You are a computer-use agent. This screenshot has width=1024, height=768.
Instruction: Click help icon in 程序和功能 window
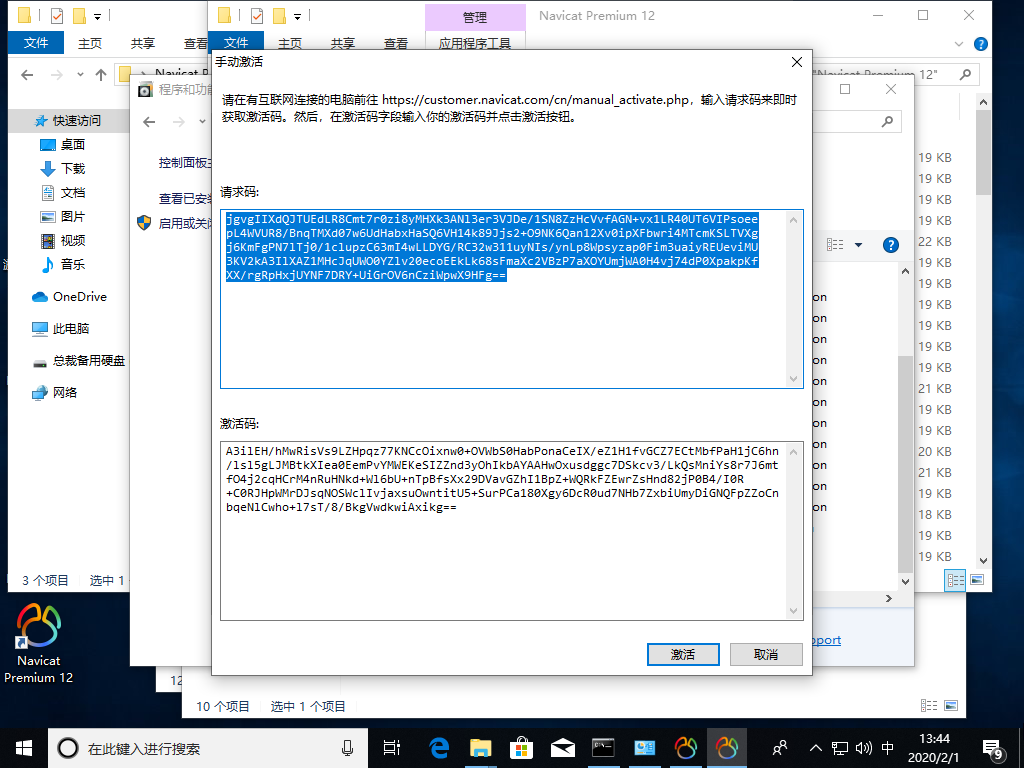891,245
